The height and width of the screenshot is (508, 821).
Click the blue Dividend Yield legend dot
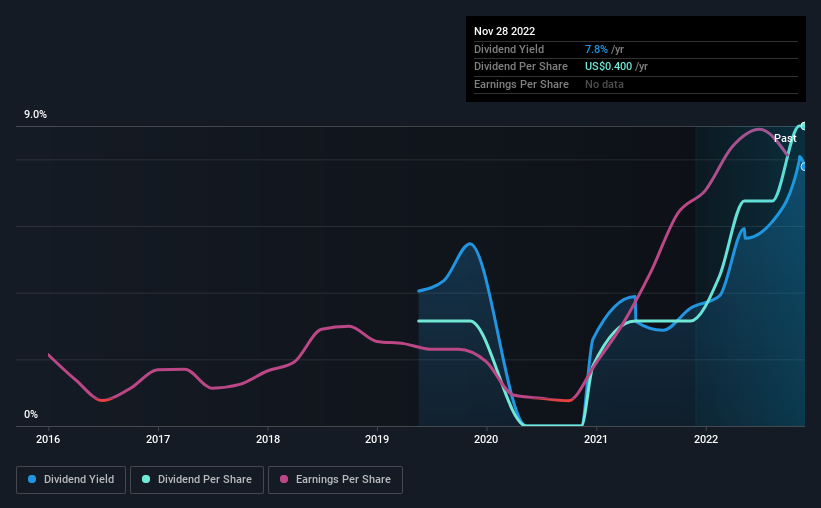pyautogui.click(x=32, y=479)
